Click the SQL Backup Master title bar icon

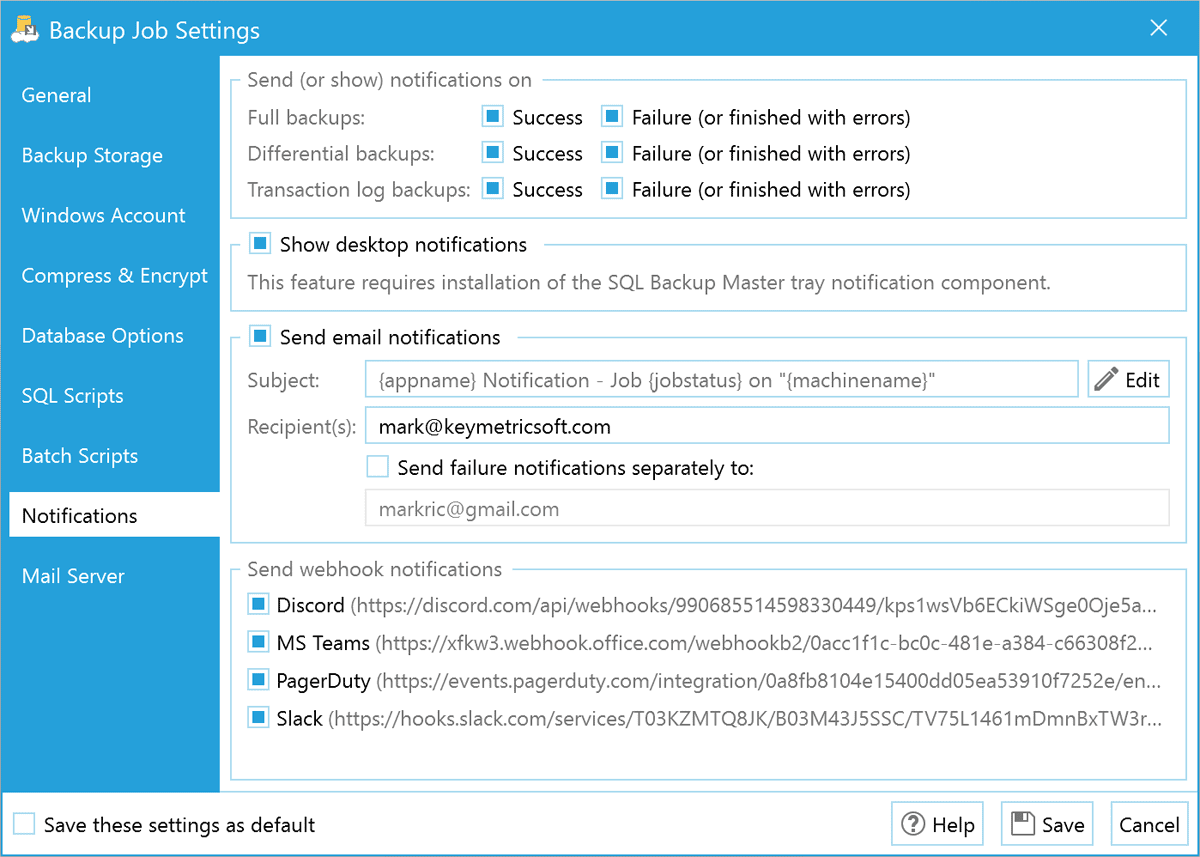pos(25,30)
